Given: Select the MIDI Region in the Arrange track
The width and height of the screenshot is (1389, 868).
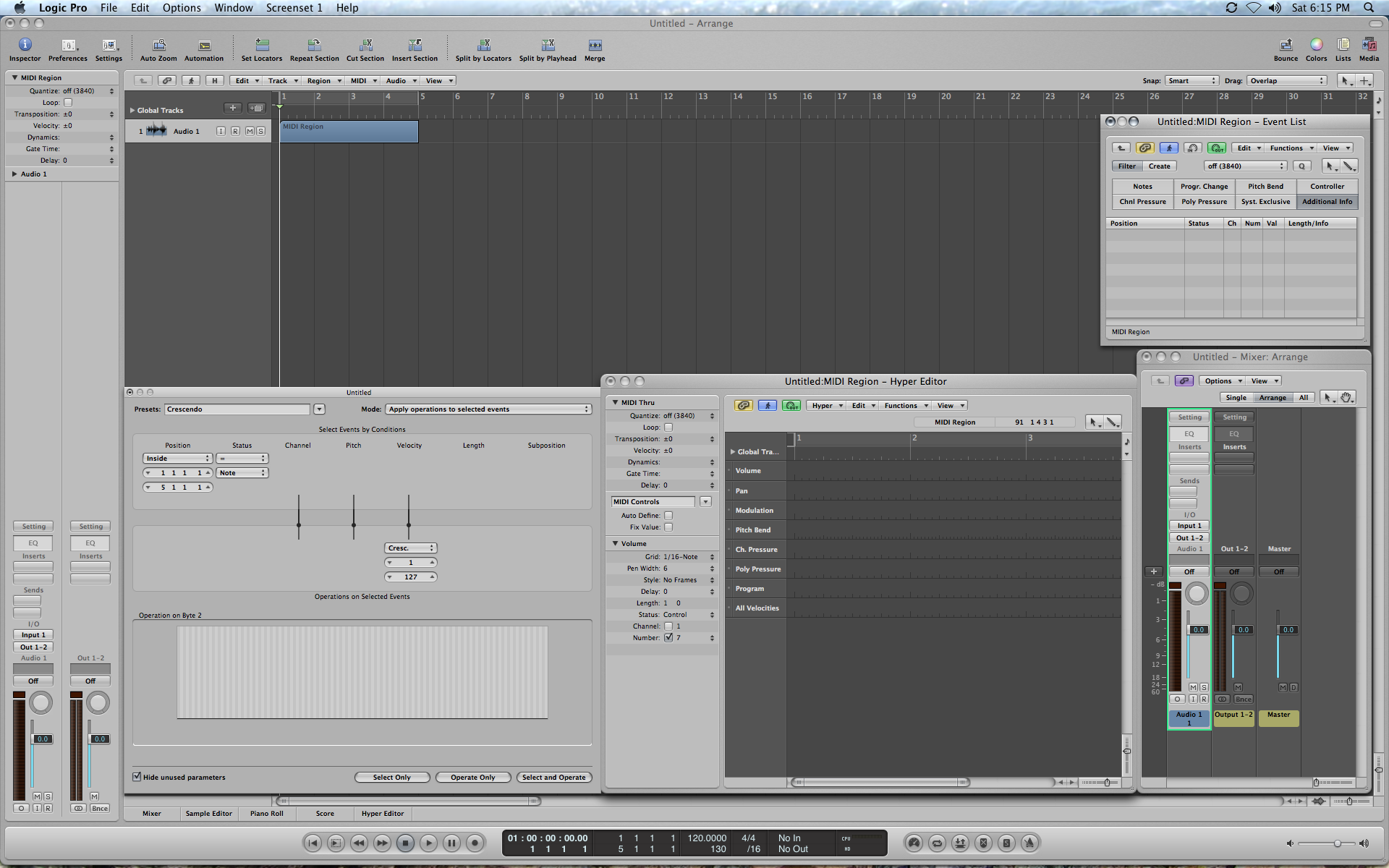Looking at the screenshot, I should pos(349,132).
